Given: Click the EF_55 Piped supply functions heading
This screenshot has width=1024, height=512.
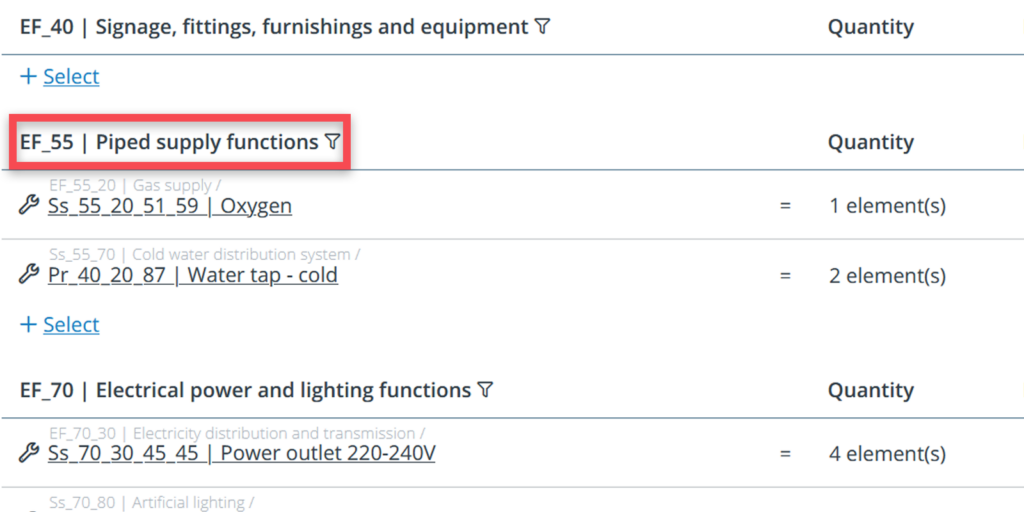Looking at the screenshot, I should pos(169,143).
